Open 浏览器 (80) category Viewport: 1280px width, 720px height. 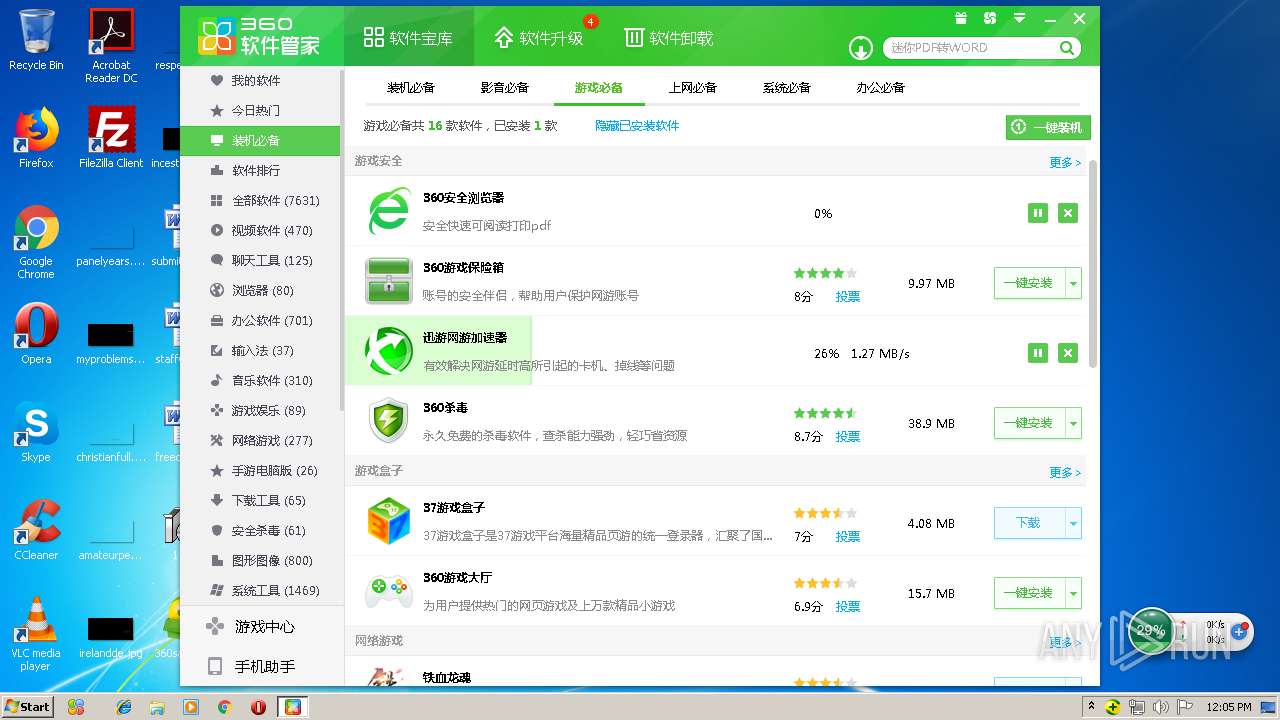(x=260, y=290)
